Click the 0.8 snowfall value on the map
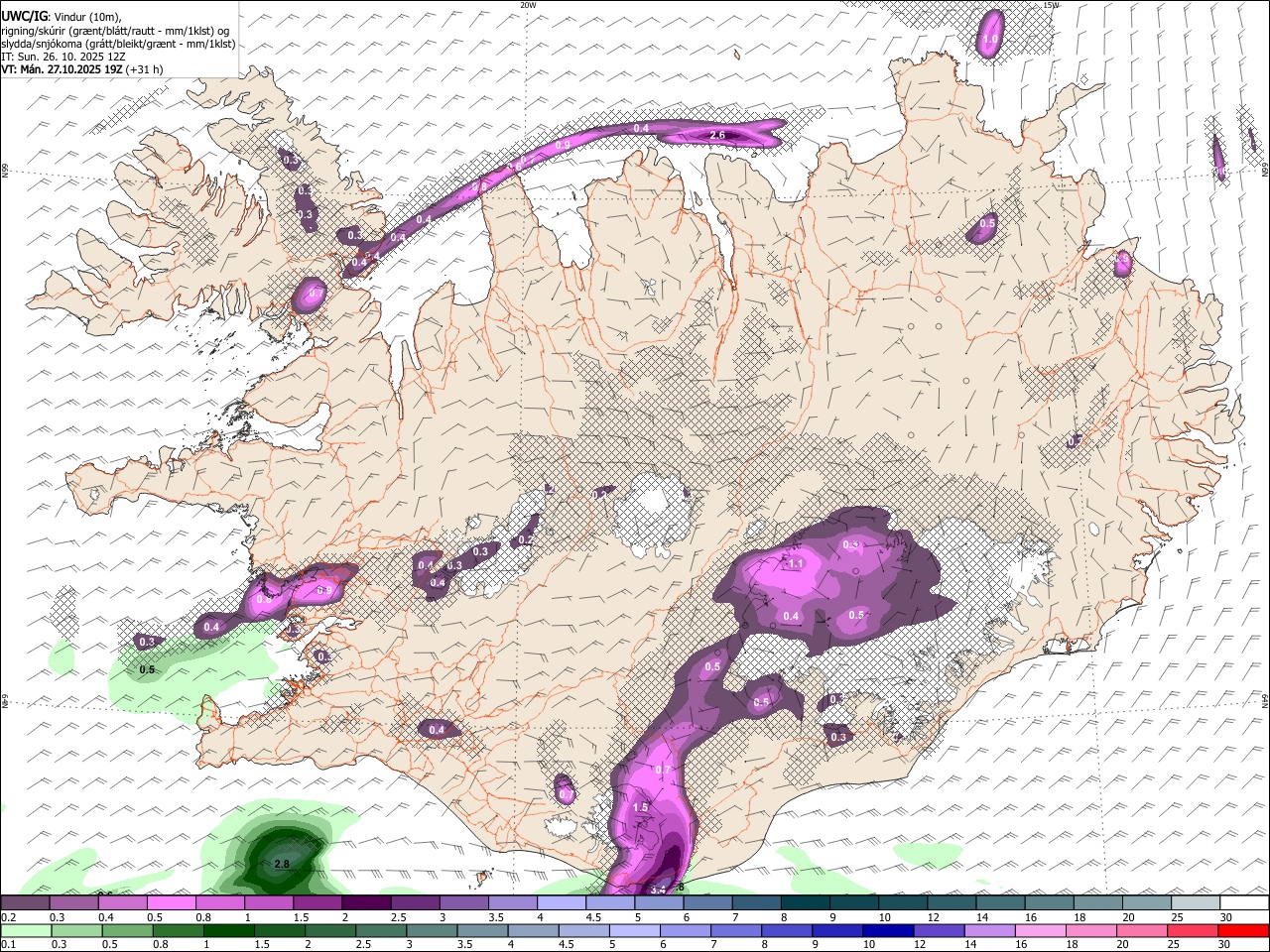This screenshot has height=952, width=1270. click(x=264, y=599)
